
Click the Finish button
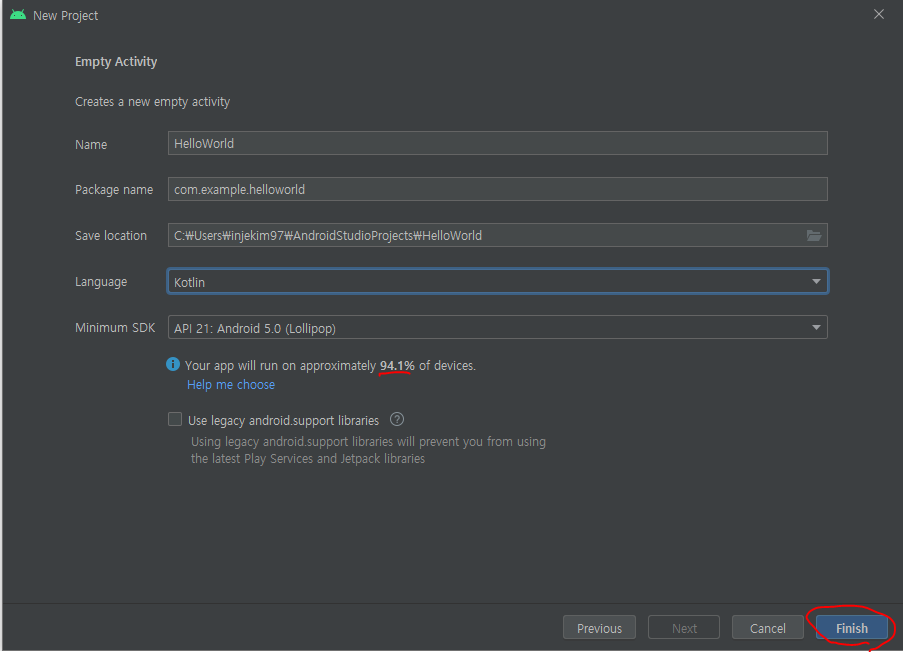(x=852, y=628)
